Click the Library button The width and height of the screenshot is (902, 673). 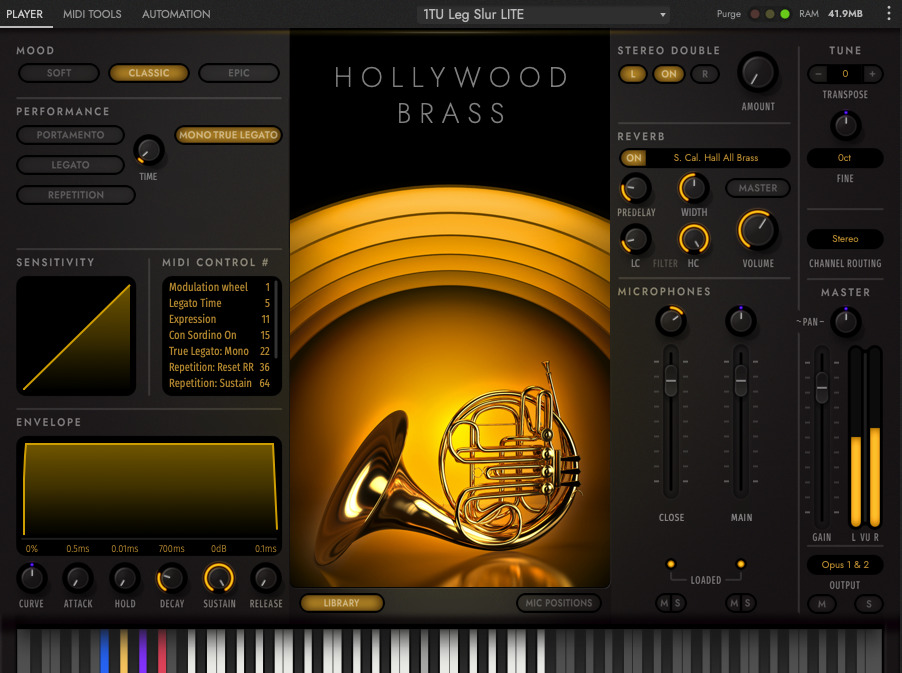[341, 603]
